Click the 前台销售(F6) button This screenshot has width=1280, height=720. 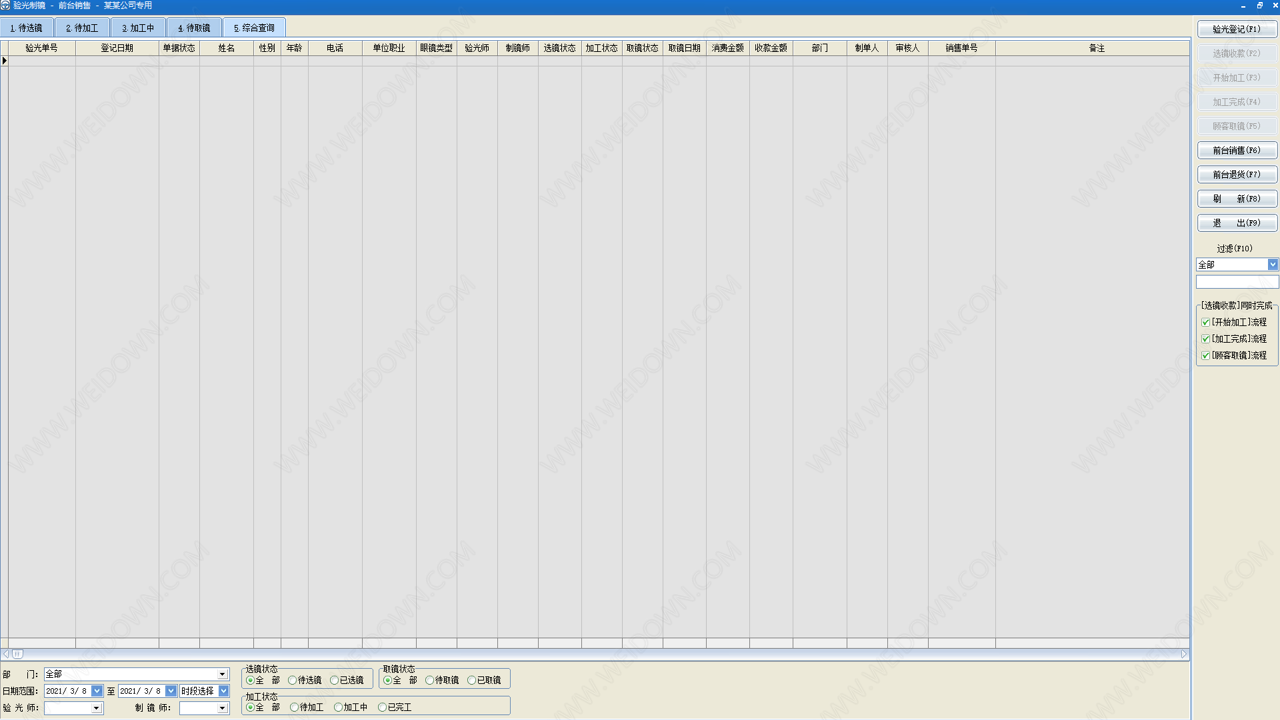1237,151
